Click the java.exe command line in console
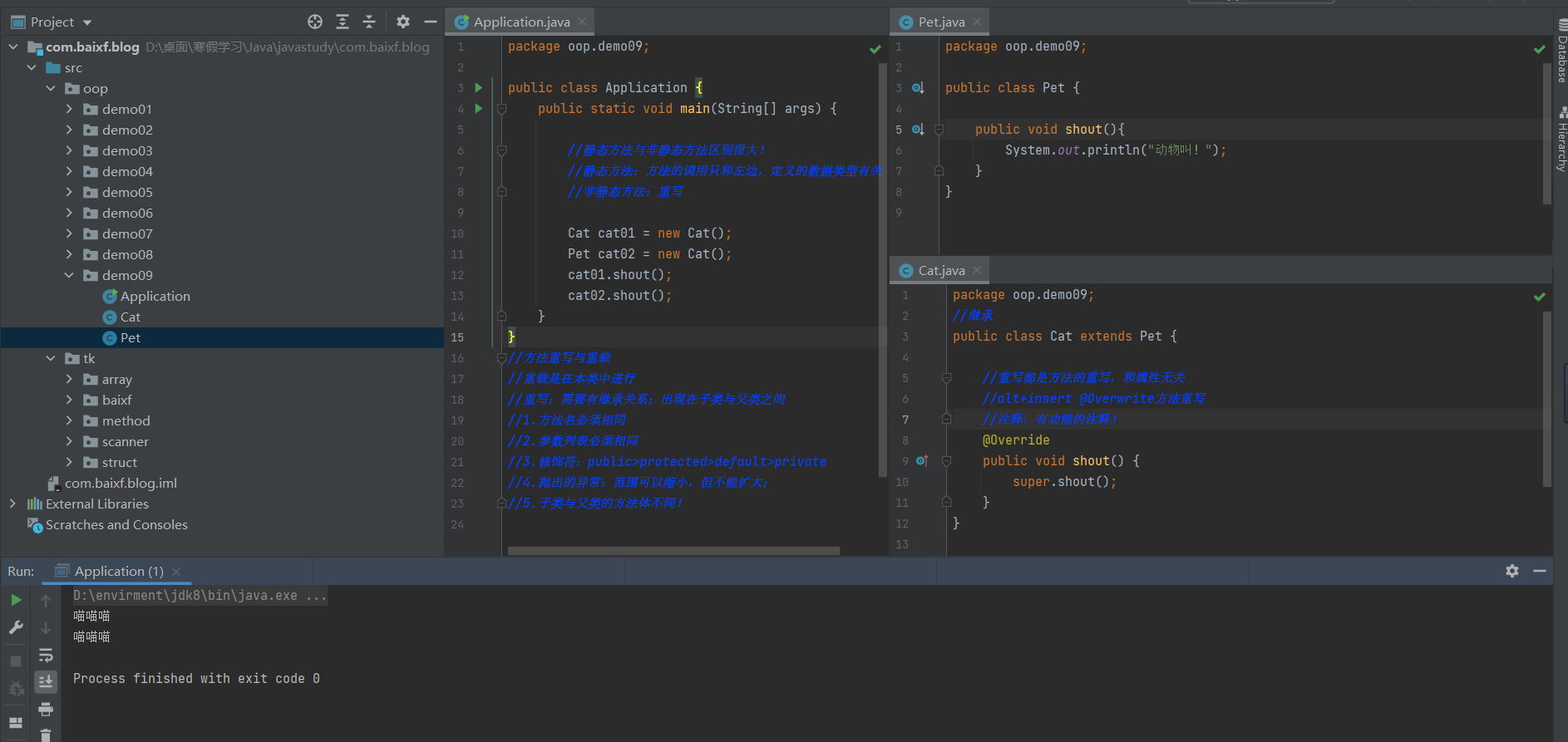Image resolution: width=1568 pixels, height=742 pixels. (200, 596)
